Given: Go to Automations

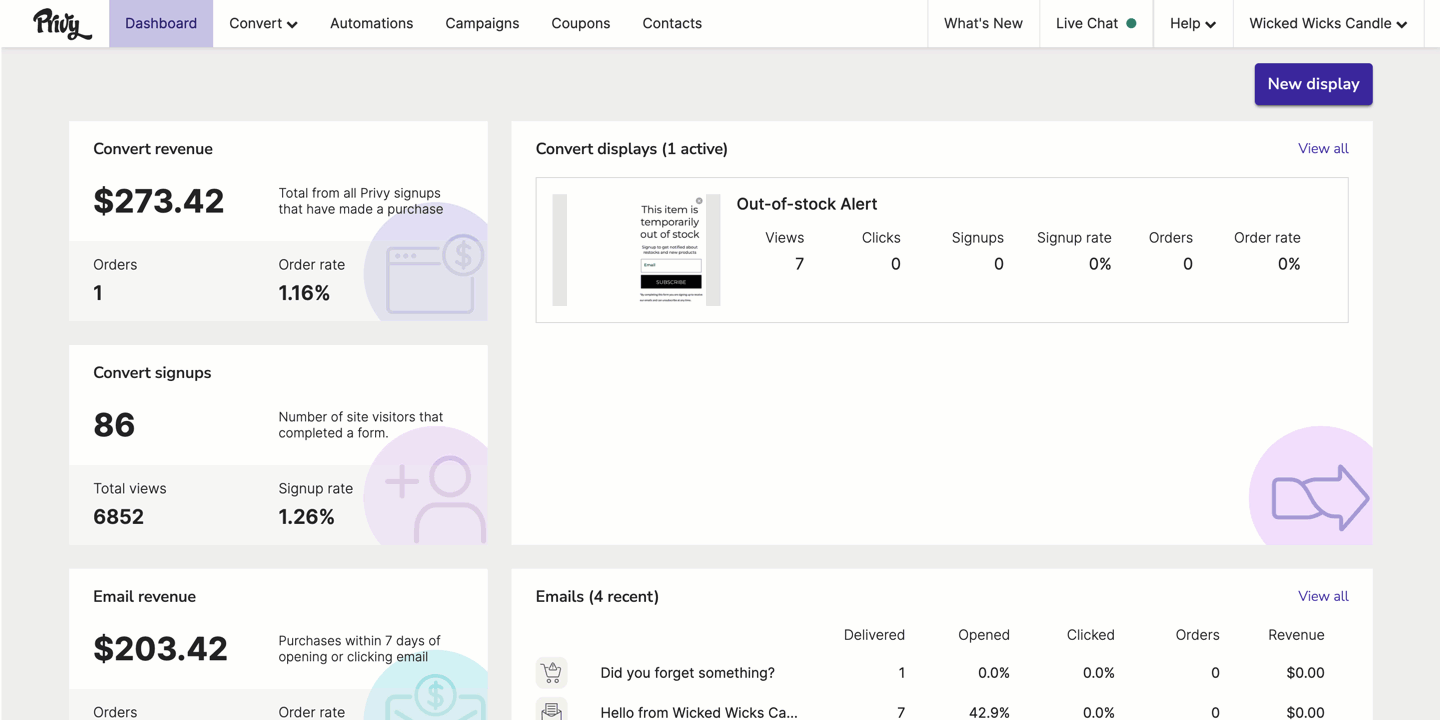Looking at the screenshot, I should click(371, 23).
